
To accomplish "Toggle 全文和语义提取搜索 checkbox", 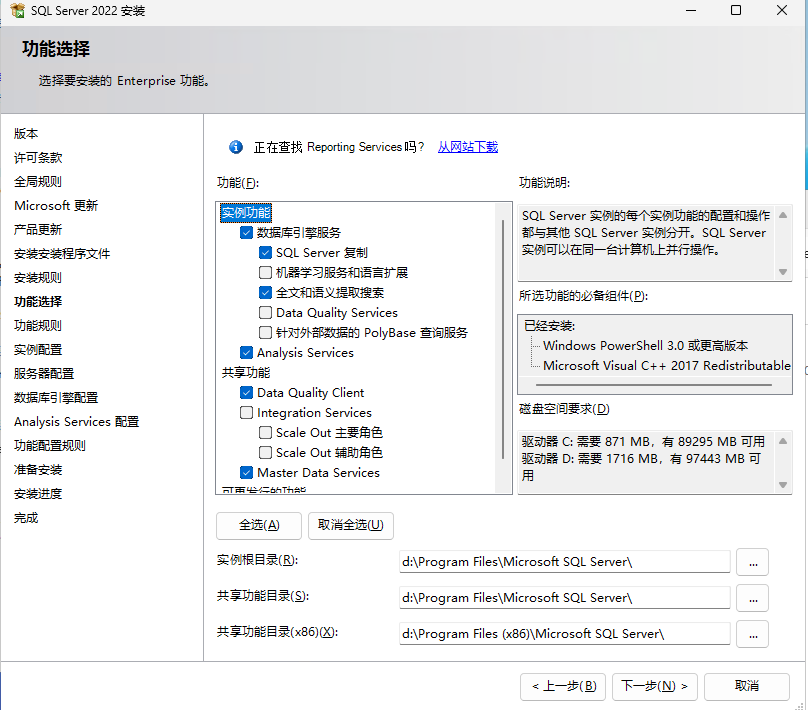I will pos(265,293).
